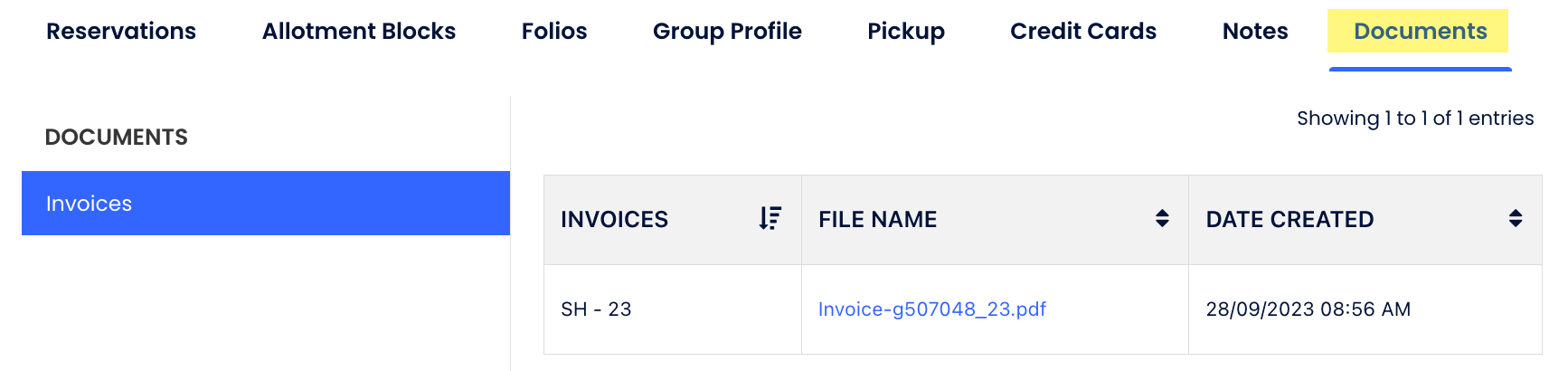Switch to the Allotment Blocks tab
Image resolution: width=1568 pixels, height=371 pixels.
[x=359, y=32]
